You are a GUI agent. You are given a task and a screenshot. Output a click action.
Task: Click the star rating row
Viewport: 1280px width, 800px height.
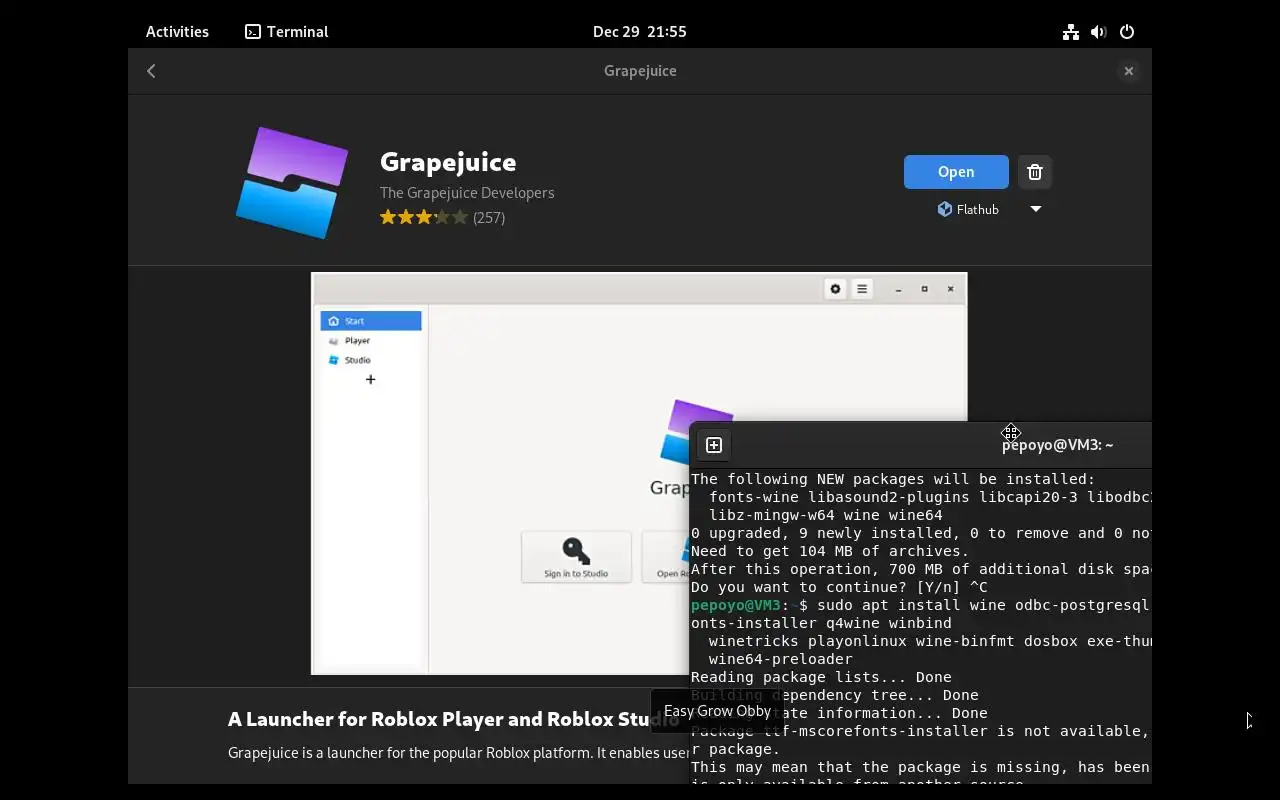click(423, 217)
